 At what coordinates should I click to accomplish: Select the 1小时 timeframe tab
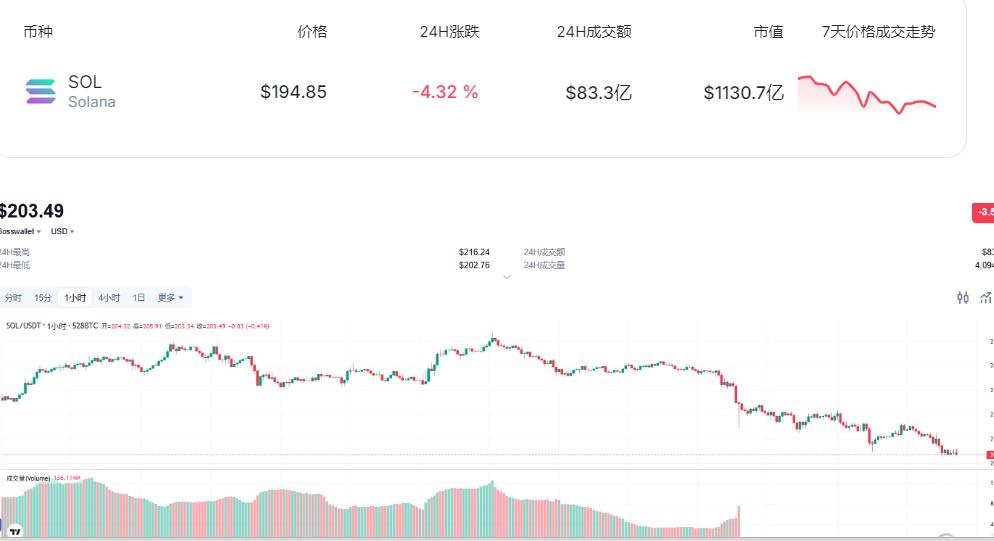[75, 298]
